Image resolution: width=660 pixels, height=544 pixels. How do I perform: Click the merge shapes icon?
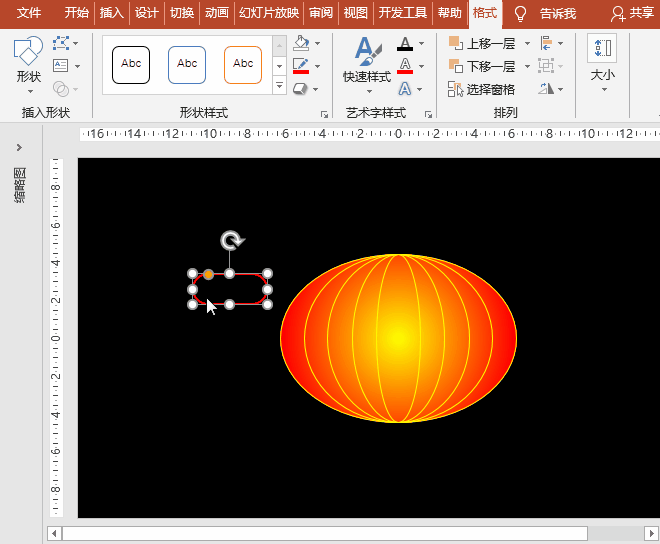pyautogui.click(x=61, y=89)
